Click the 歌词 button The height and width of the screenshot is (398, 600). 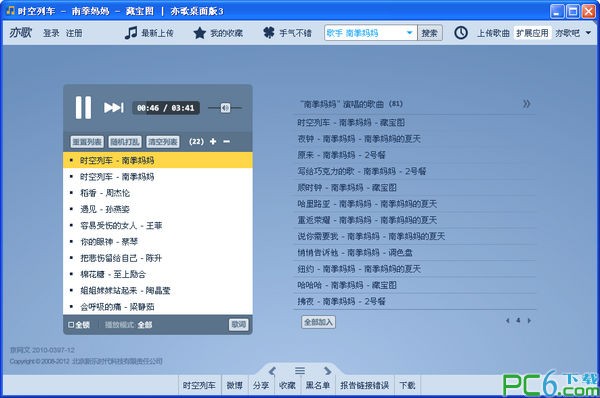pyautogui.click(x=238, y=325)
